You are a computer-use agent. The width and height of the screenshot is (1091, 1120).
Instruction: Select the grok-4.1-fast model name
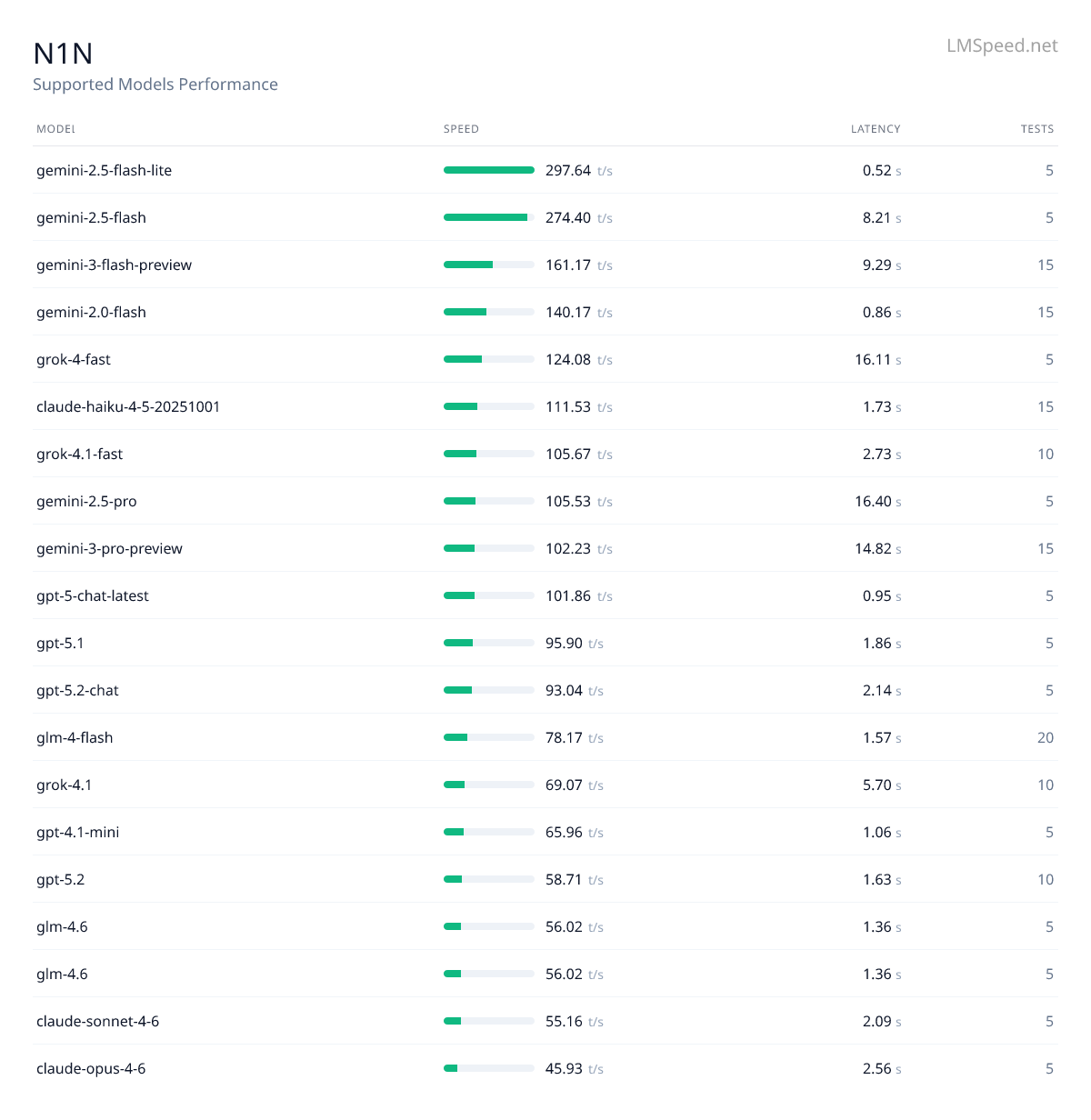(79, 454)
